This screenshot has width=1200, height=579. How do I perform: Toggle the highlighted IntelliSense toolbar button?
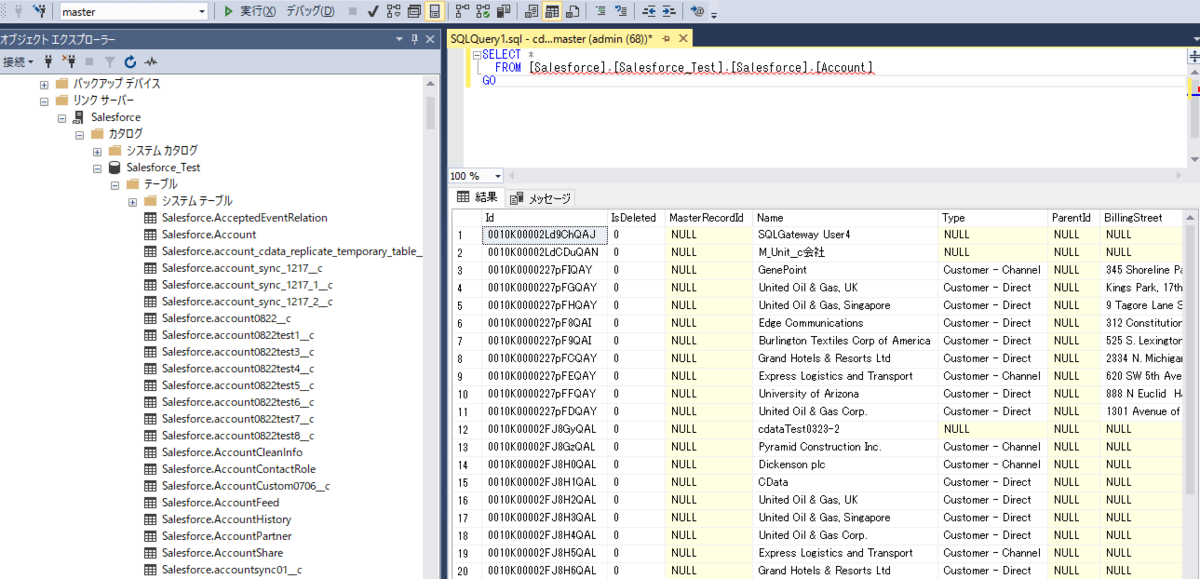[x=435, y=11]
